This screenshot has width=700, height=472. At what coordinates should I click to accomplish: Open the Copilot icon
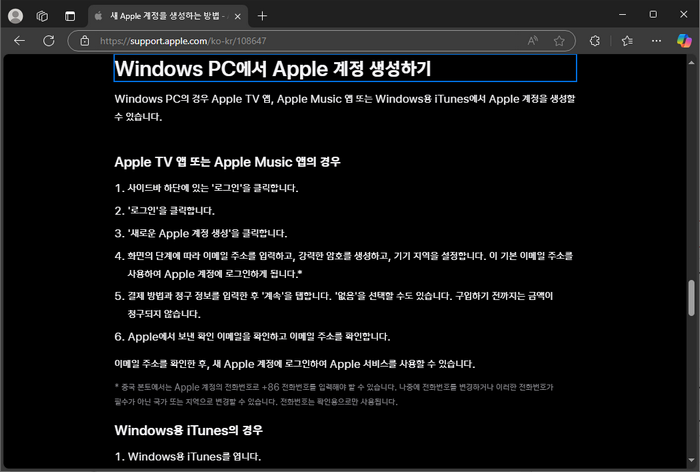coord(684,41)
